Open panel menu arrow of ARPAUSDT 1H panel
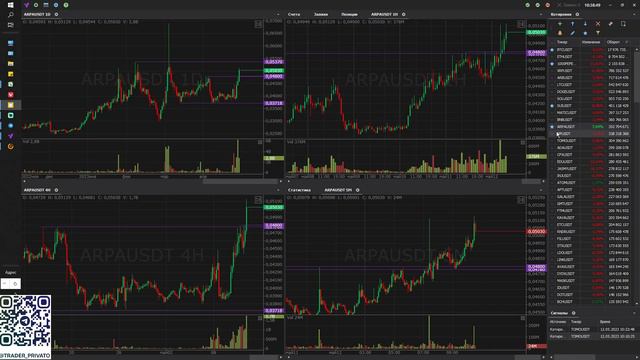The width and height of the screenshot is (640, 360). 541,15
